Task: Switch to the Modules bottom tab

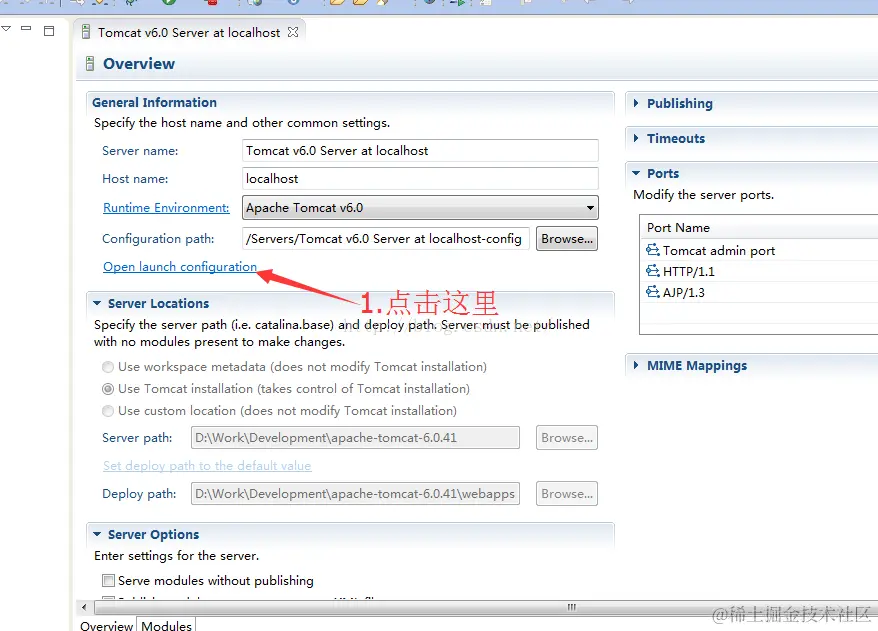Action: point(166,625)
